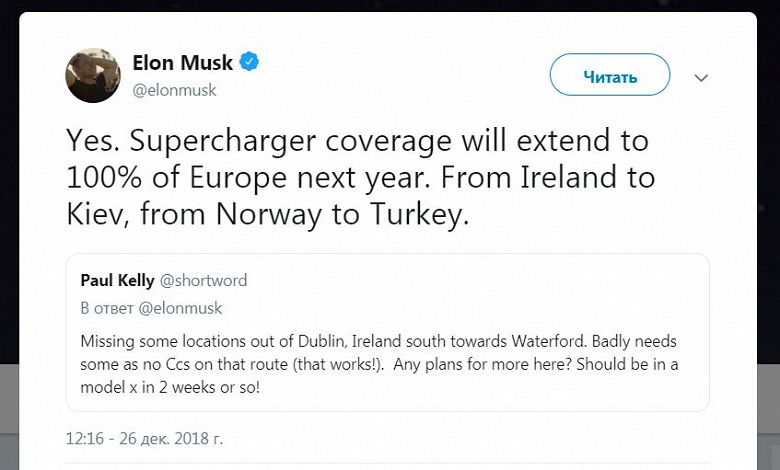The height and width of the screenshot is (470, 780).
Task: Open Paul Kelly's profile name link
Action: point(115,280)
